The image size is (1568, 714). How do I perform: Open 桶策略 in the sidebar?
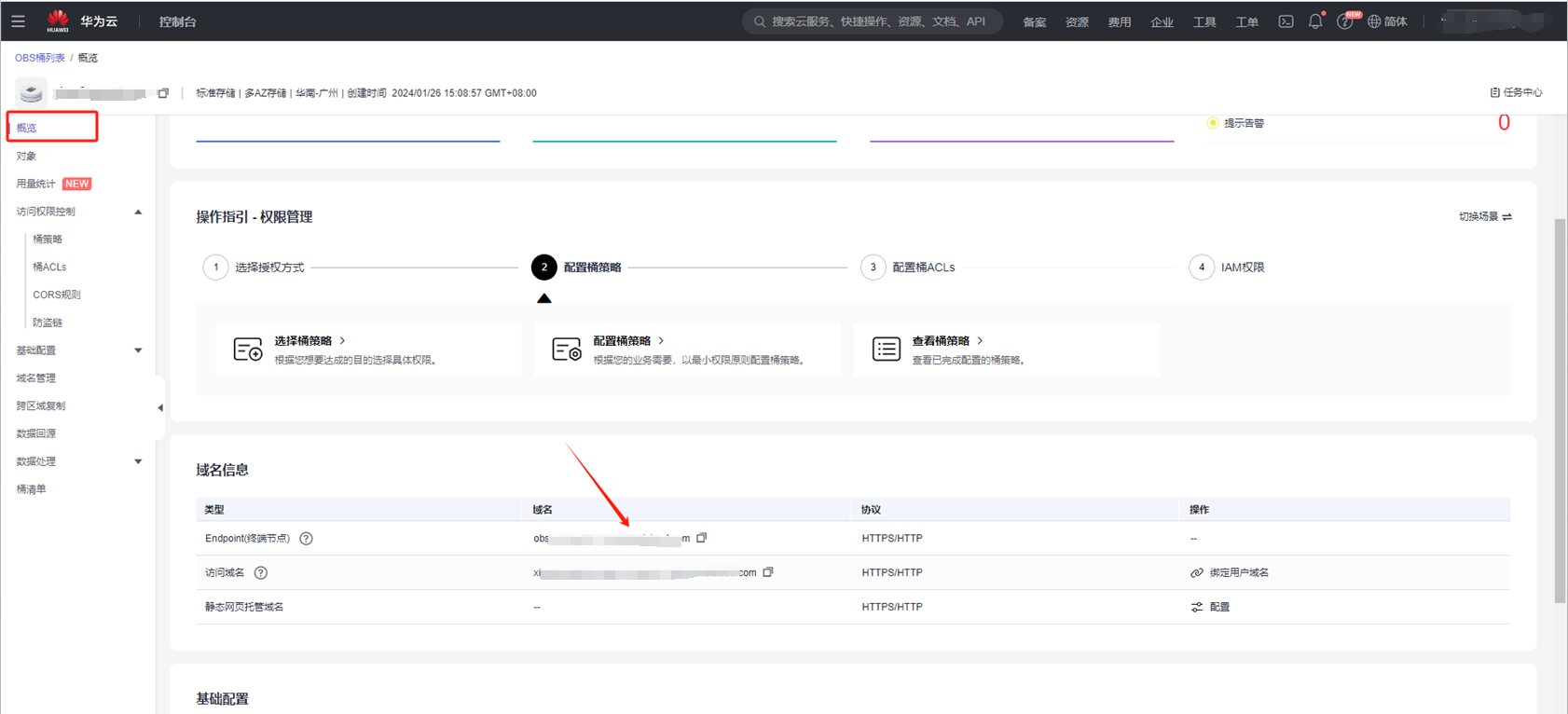pyautogui.click(x=48, y=240)
